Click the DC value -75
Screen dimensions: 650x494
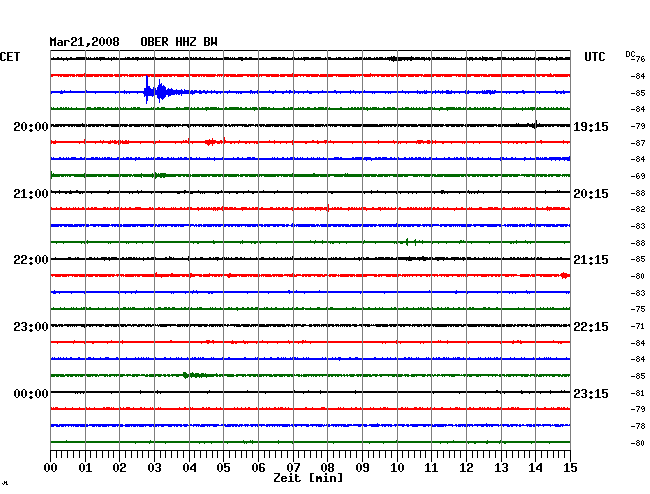pyautogui.click(x=638, y=309)
